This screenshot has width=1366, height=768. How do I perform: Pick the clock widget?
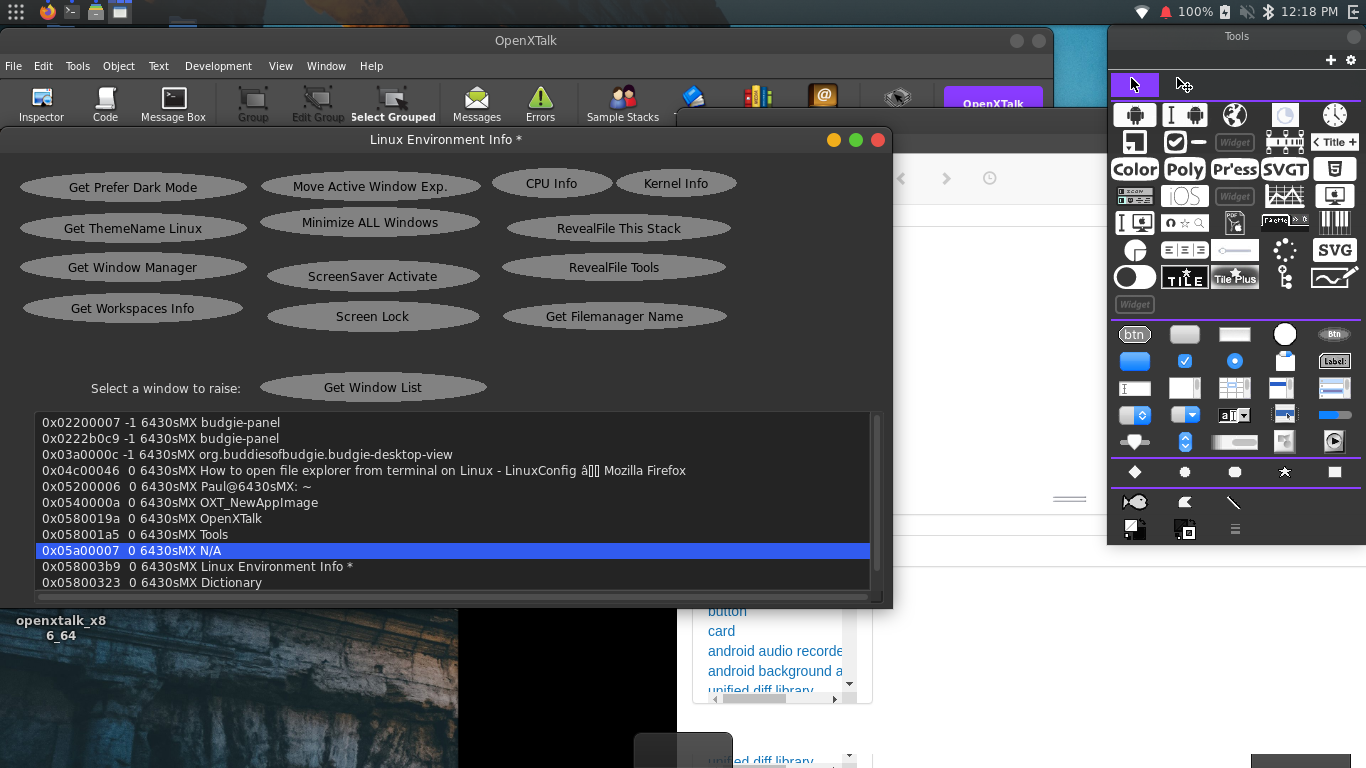[1334, 115]
